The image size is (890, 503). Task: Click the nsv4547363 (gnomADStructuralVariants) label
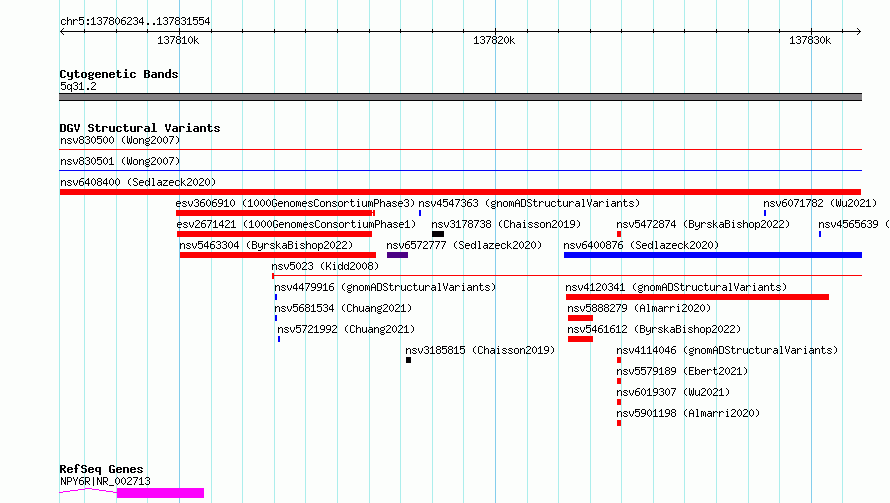click(529, 203)
